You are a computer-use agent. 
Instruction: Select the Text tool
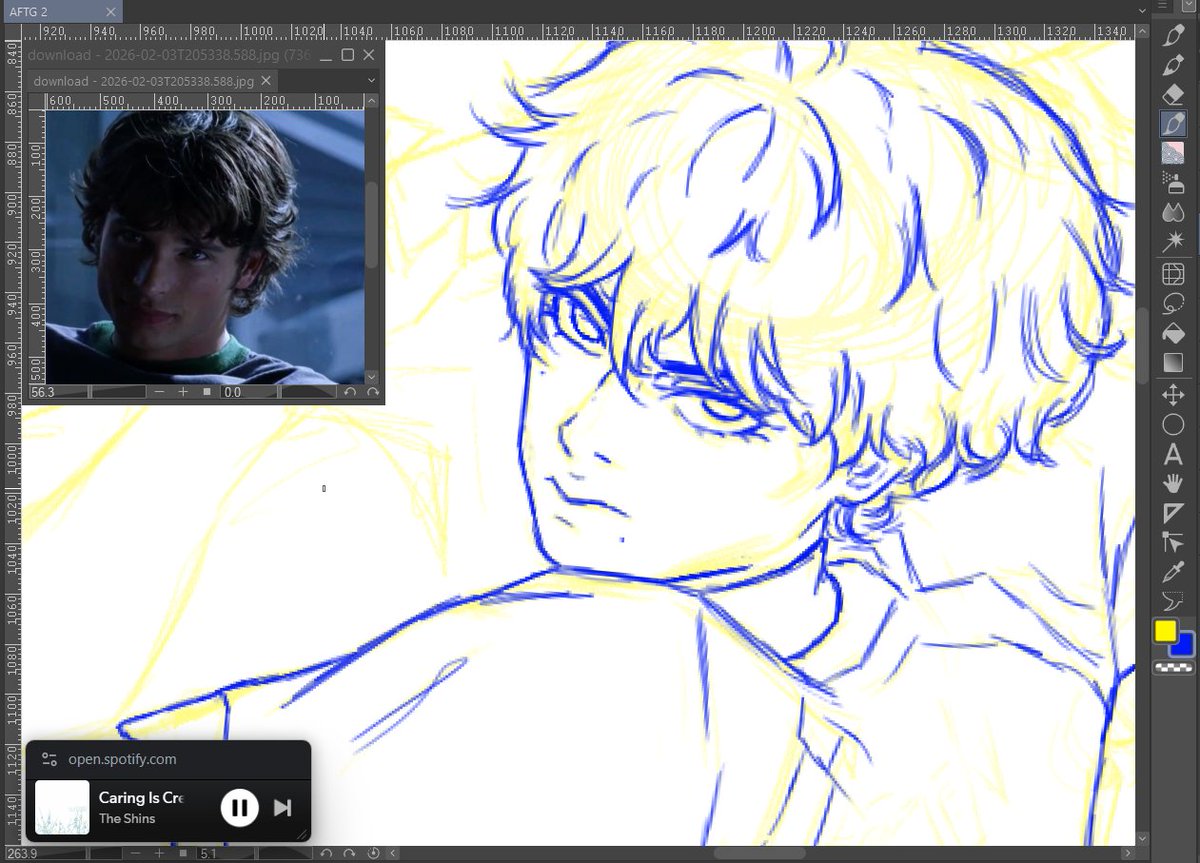(x=1173, y=454)
